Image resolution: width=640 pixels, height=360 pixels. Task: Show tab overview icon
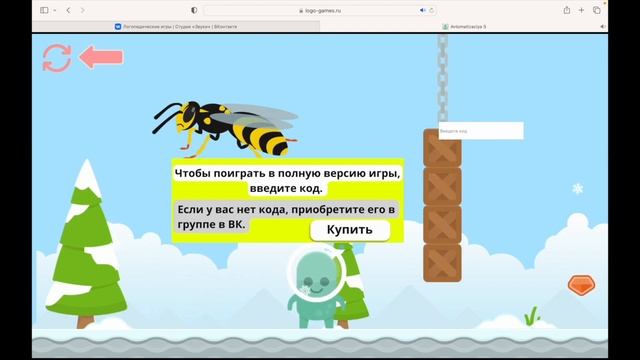[596, 10]
